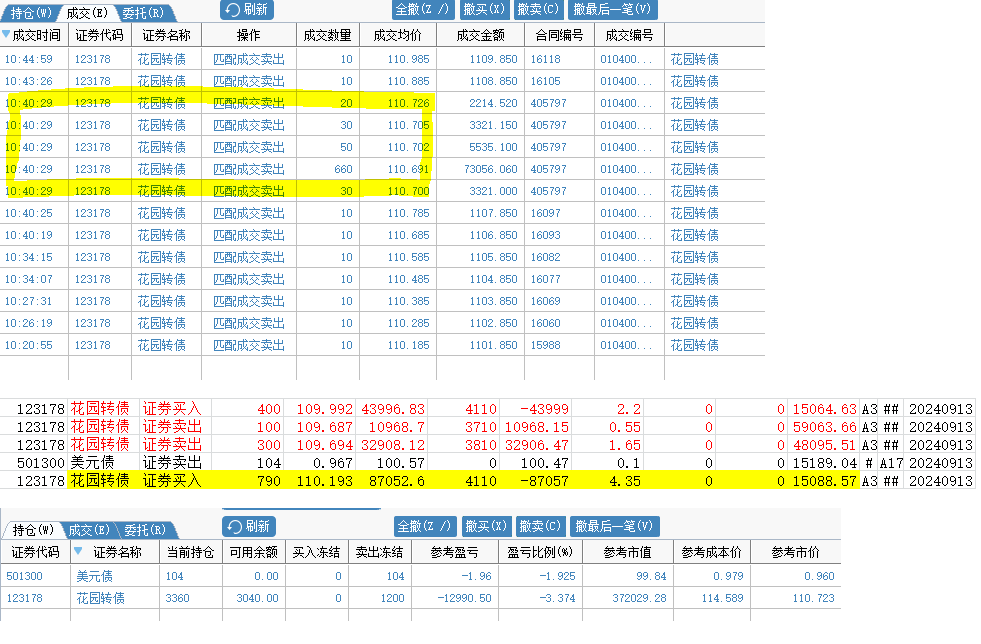Screen dimensions: 981x644
Task: Click the upper 刷新 refresh button
Action: pyautogui.click(x=247, y=9)
